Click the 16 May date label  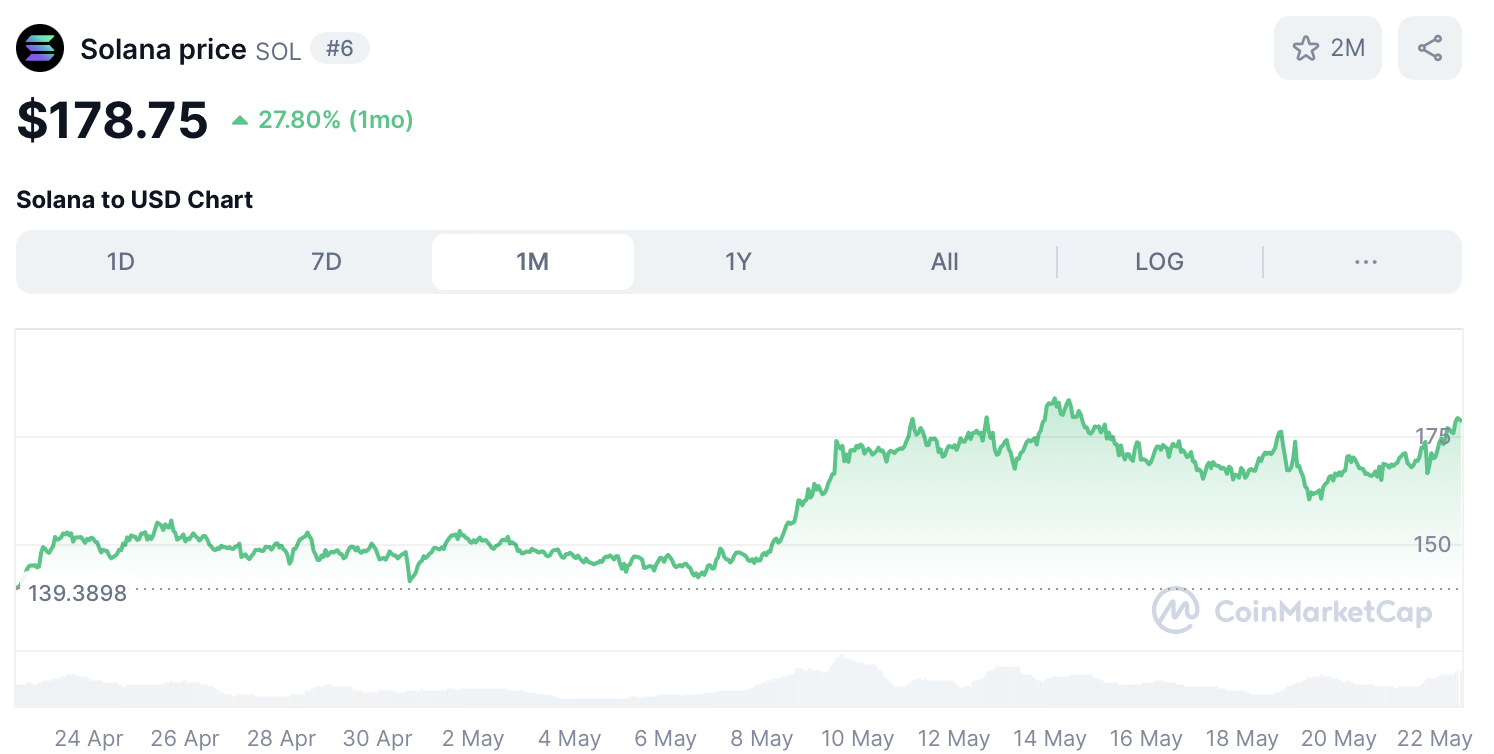tap(1146, 739)
